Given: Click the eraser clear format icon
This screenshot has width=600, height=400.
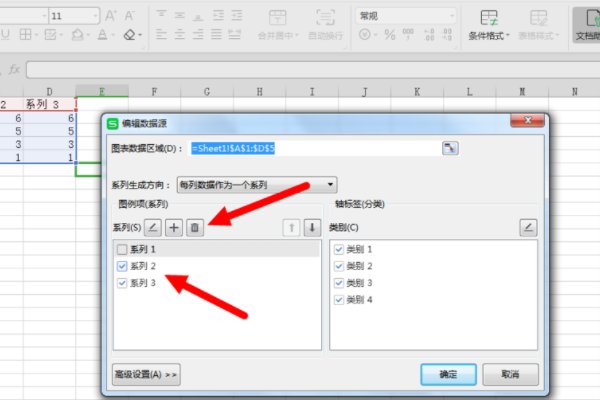Looking at the screenshot, I should (130, 35).
